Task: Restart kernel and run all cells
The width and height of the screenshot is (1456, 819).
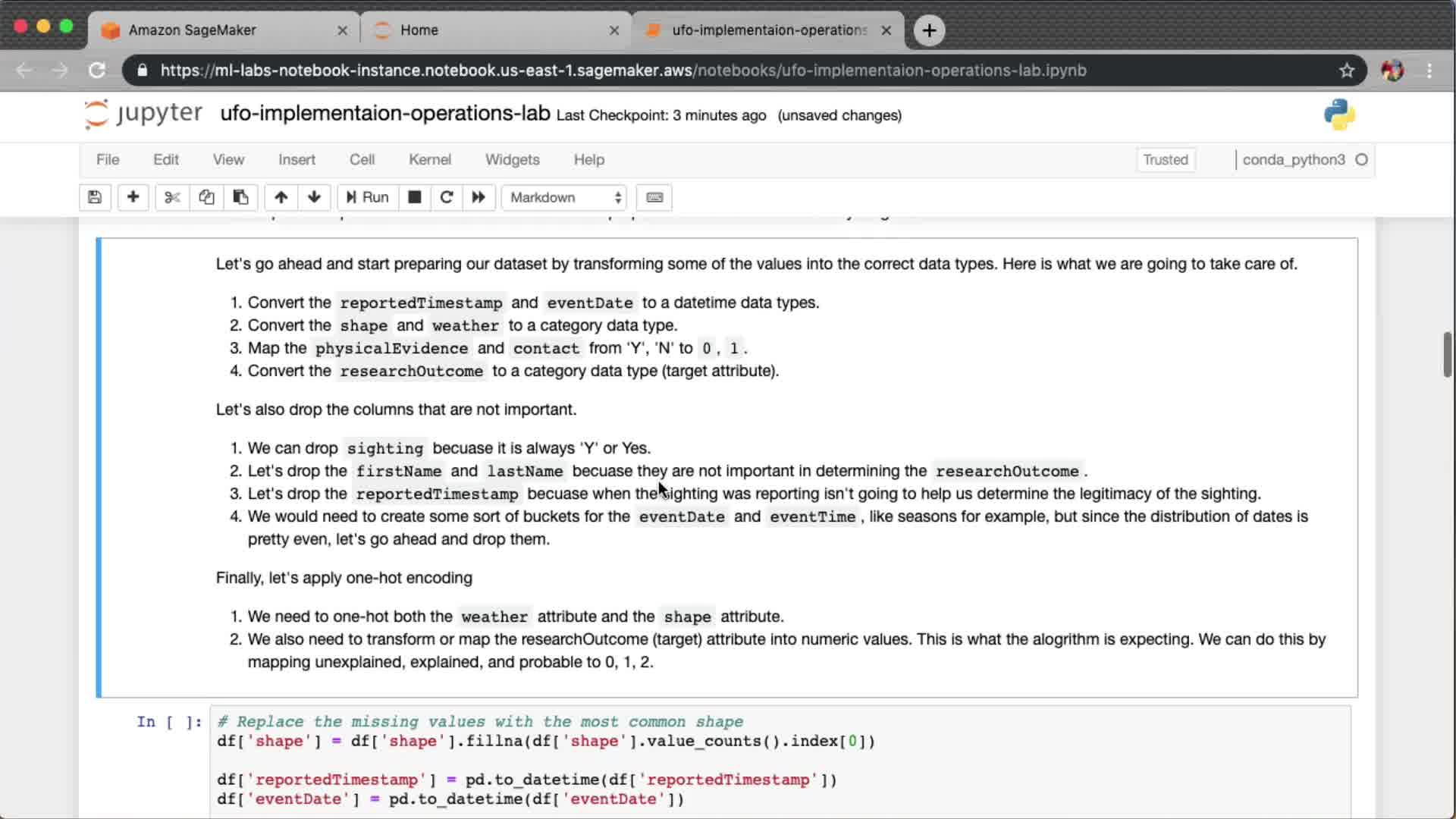Action: point(479,197)
